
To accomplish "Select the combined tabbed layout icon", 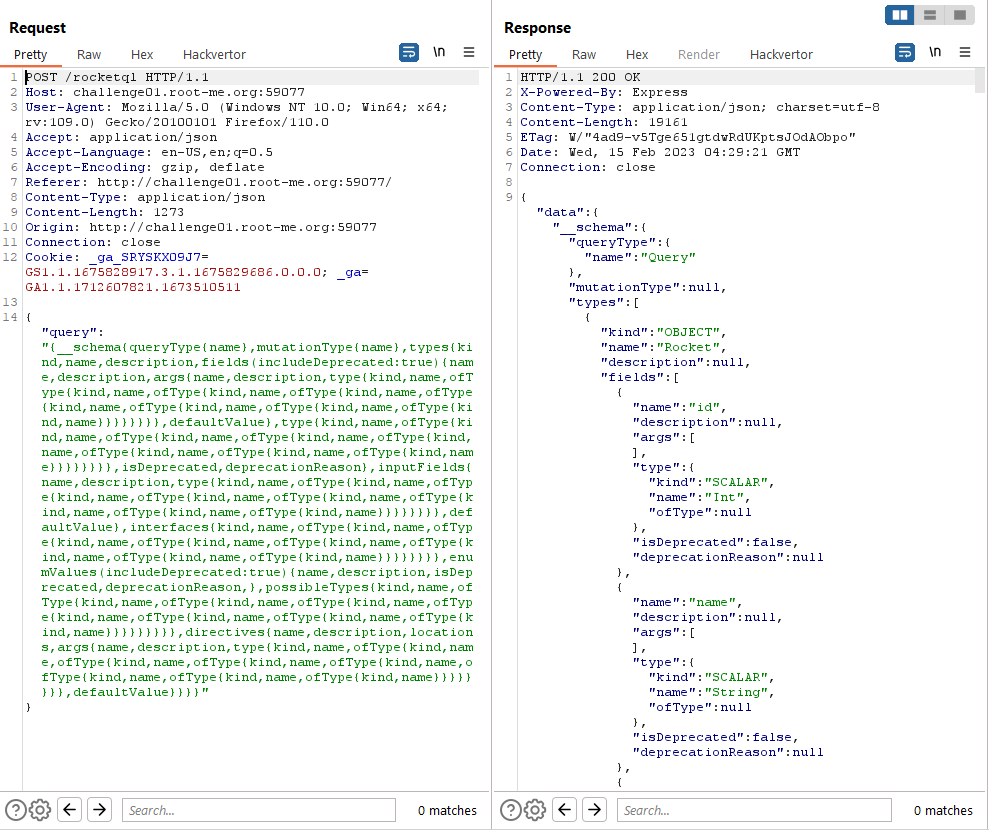I will (959, 15).
